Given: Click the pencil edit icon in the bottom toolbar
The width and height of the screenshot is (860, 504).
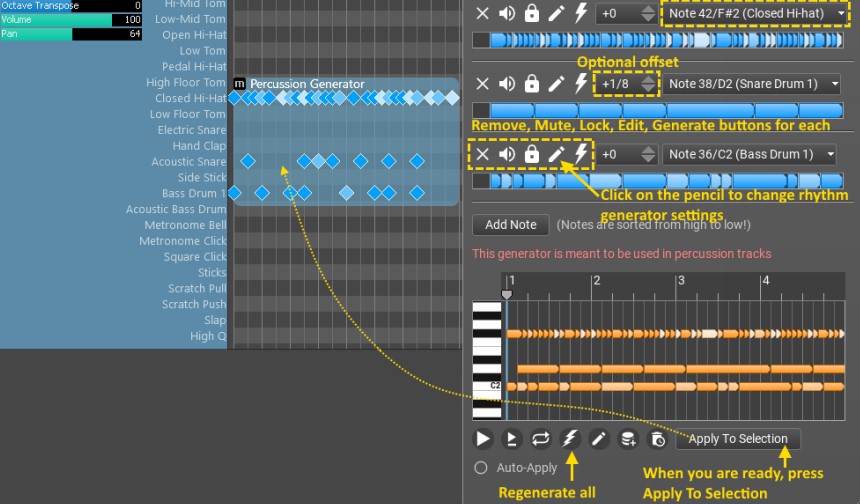Looking at the screenshot, I should (599, 439).
